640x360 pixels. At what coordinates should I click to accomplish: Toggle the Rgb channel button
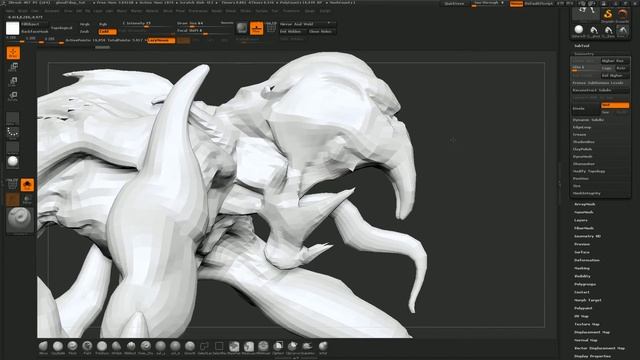(x=103, y=24)
